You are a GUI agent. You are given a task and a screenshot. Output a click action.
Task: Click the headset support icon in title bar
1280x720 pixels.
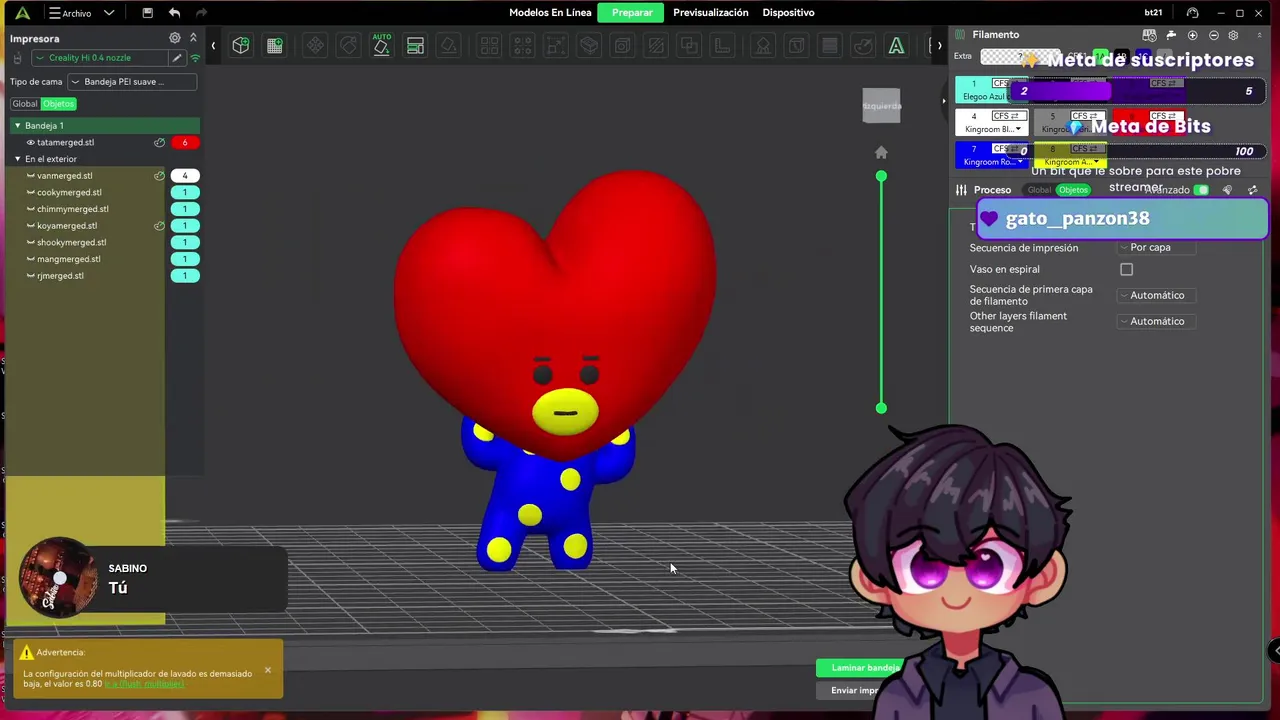(1192, 13)
